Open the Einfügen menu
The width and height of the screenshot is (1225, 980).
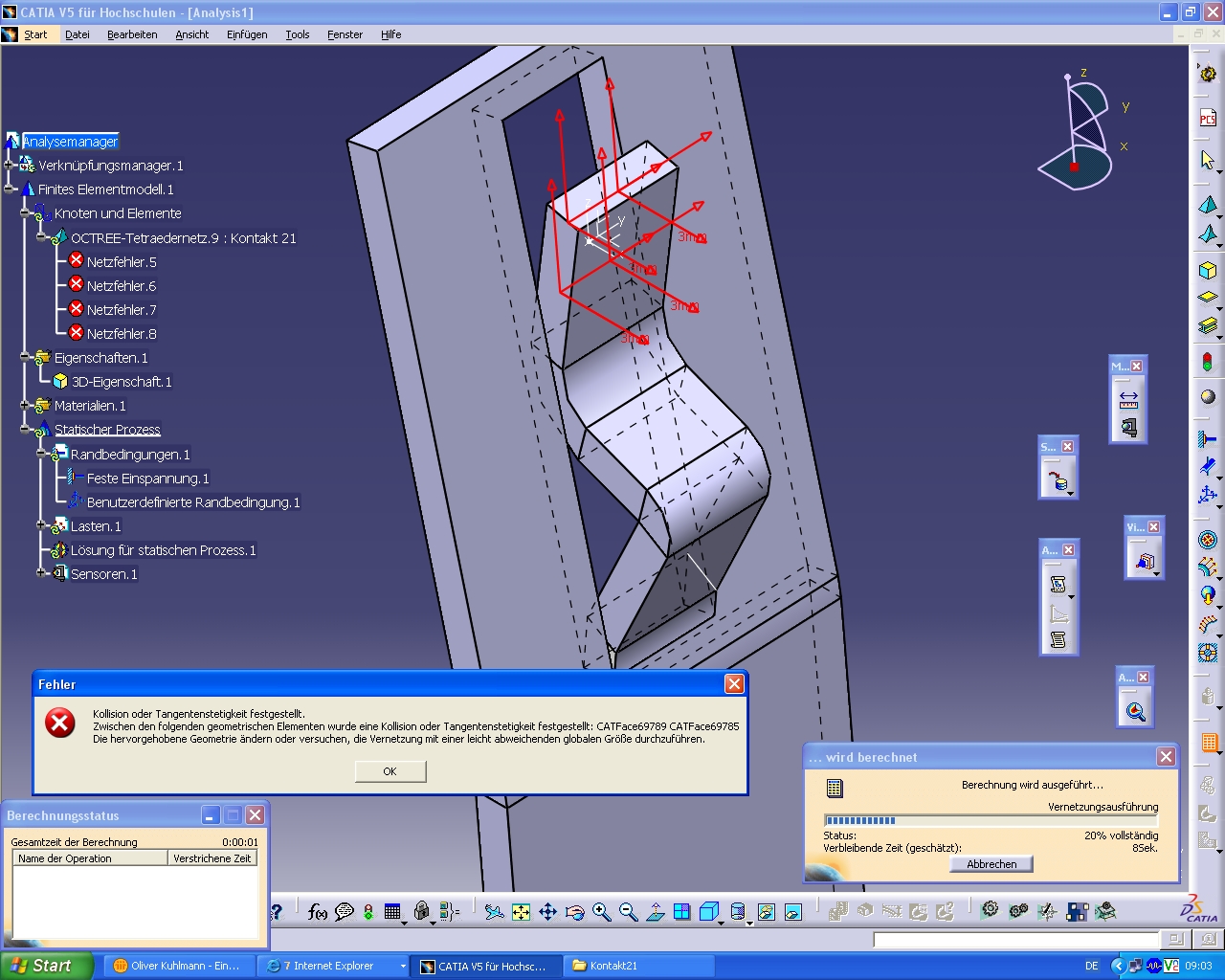[x=247, y=34]
